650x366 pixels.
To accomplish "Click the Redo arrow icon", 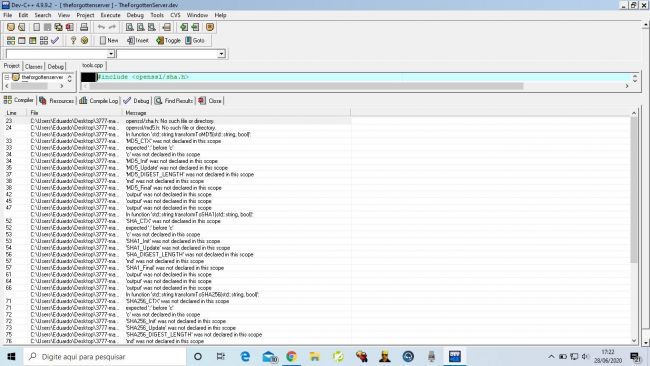I will tap(112, 27).
